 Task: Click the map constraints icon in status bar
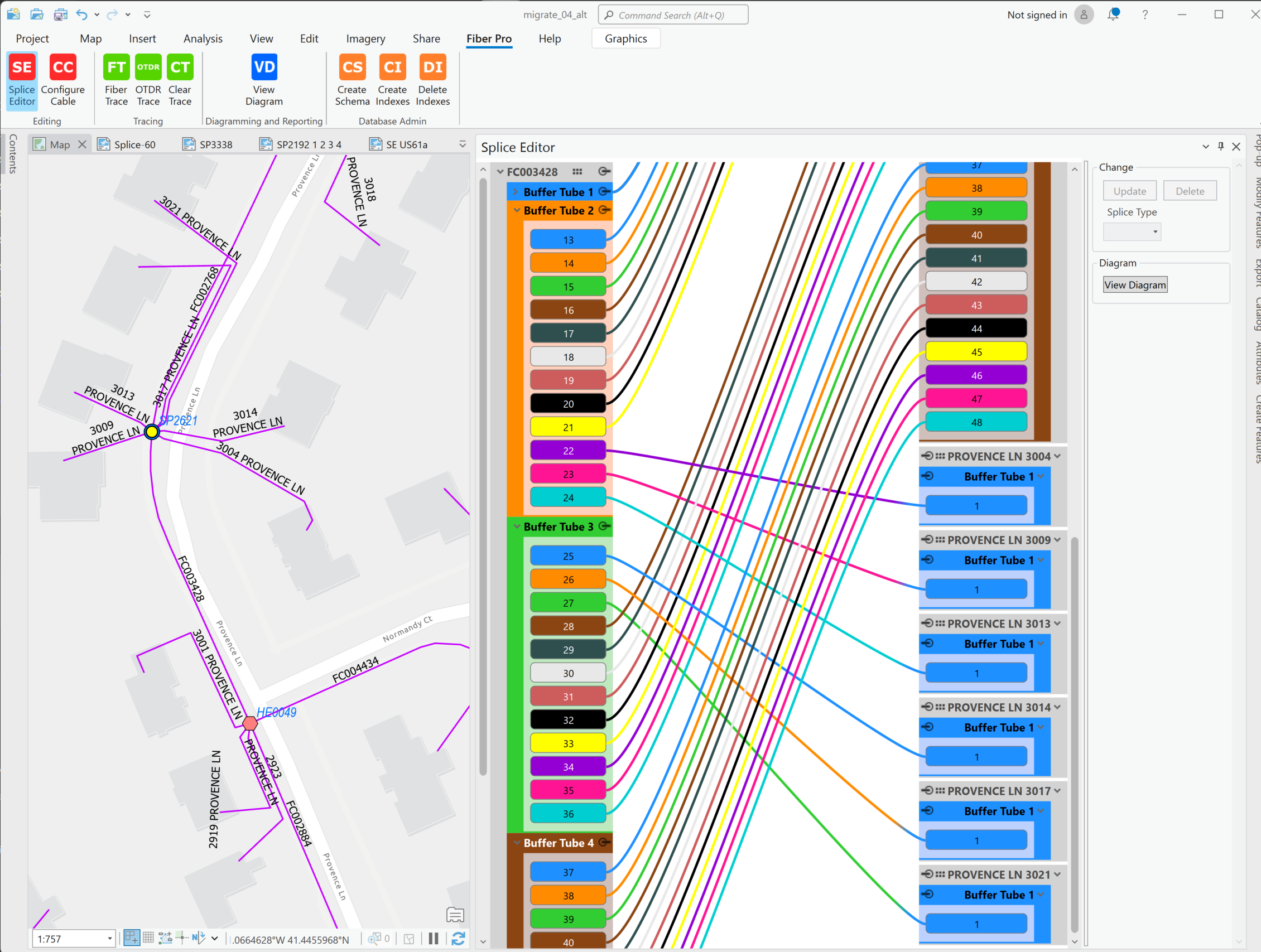[165, 937]
